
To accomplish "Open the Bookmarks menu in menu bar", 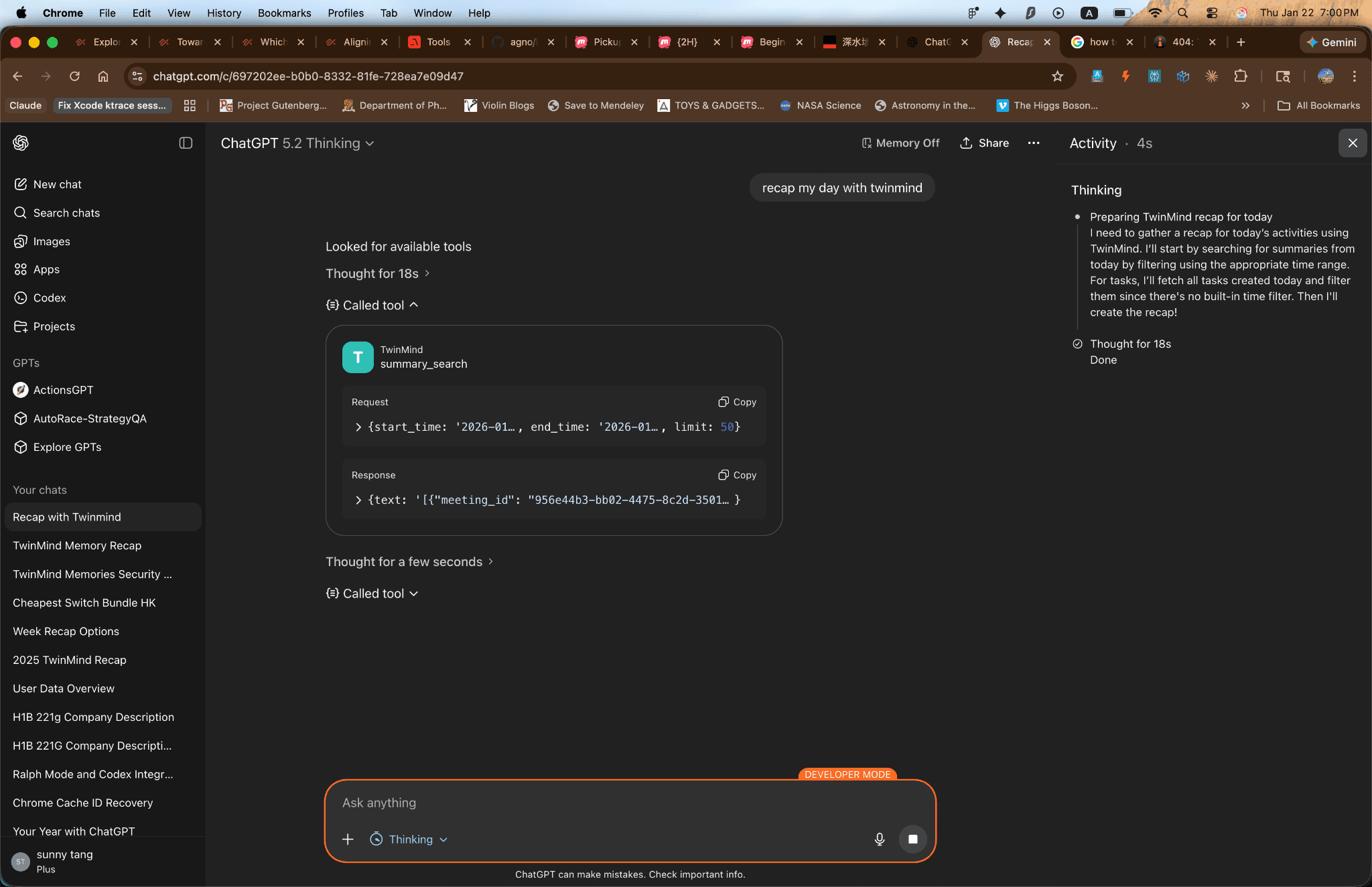I will [284, 13].
